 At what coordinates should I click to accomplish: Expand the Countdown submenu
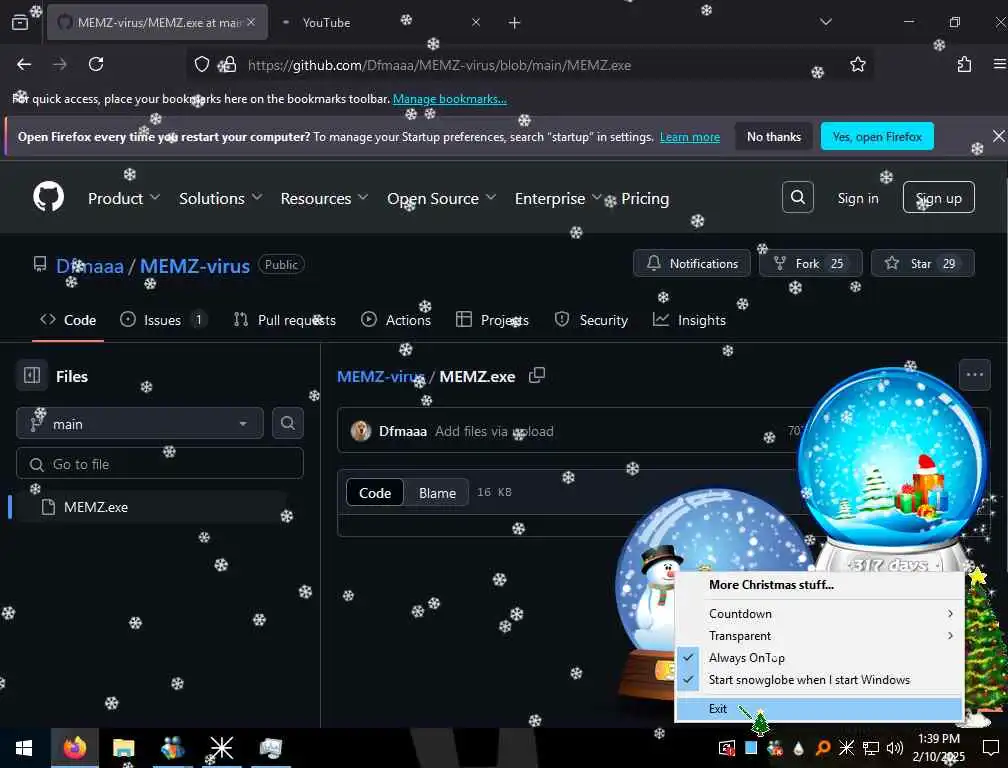pos(819,614)
